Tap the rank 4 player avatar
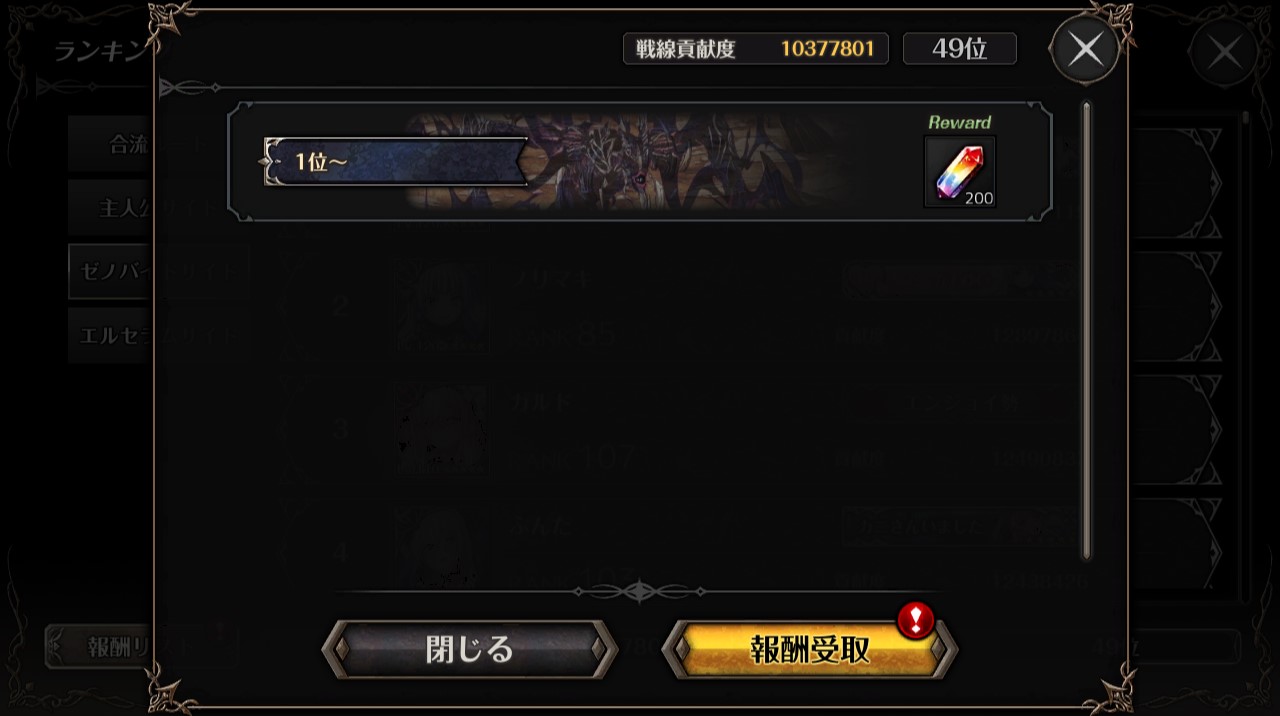 coord(442,550)
